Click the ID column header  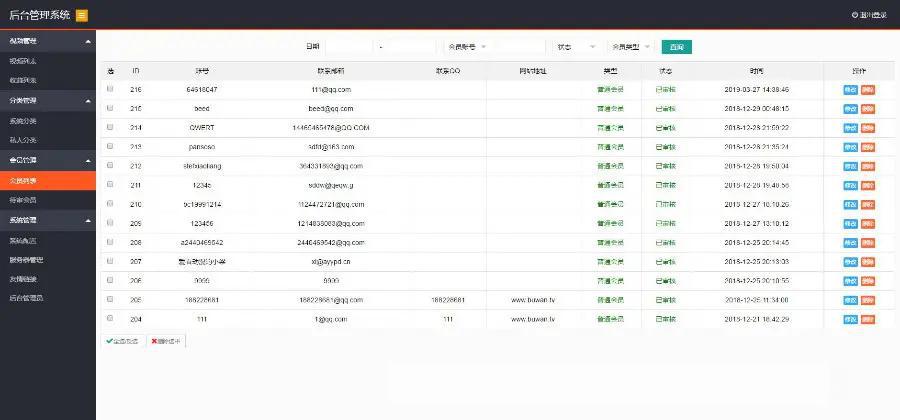(135, 71)
